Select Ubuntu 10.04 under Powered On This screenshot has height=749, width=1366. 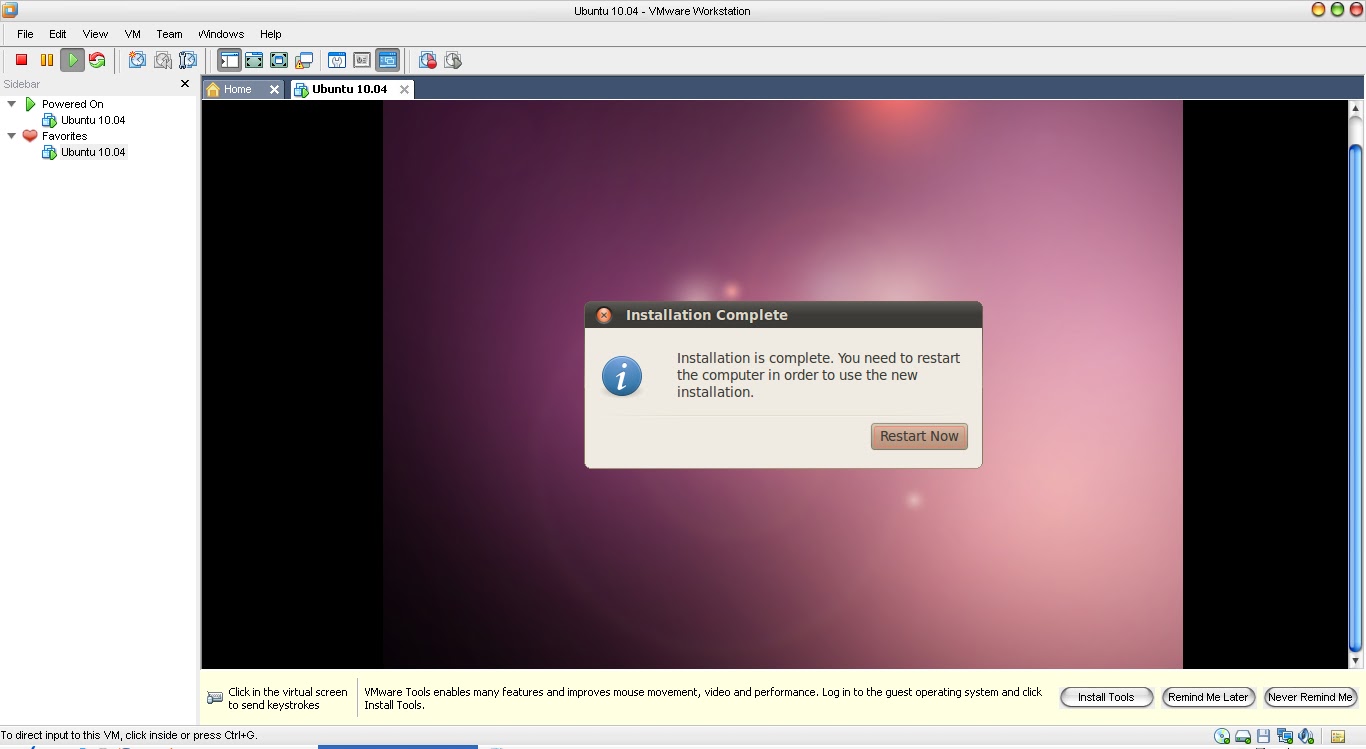[92, 120]
